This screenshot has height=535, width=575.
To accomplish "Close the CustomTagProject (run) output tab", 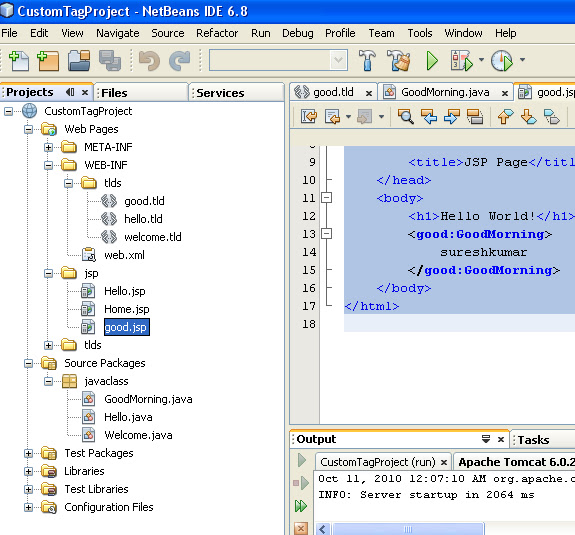I will coord(444,462).
